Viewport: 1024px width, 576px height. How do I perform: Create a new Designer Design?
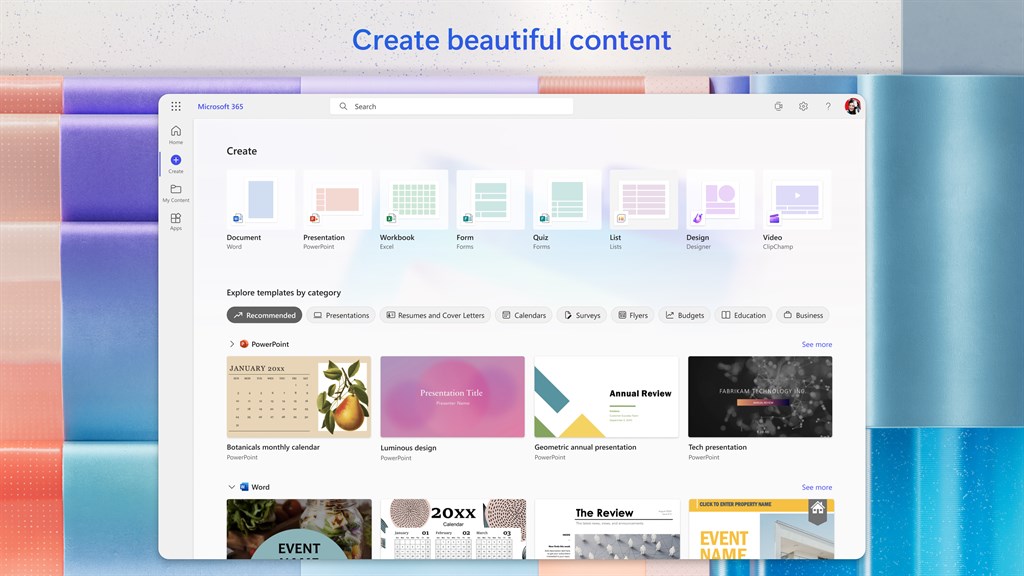point(720,199)
